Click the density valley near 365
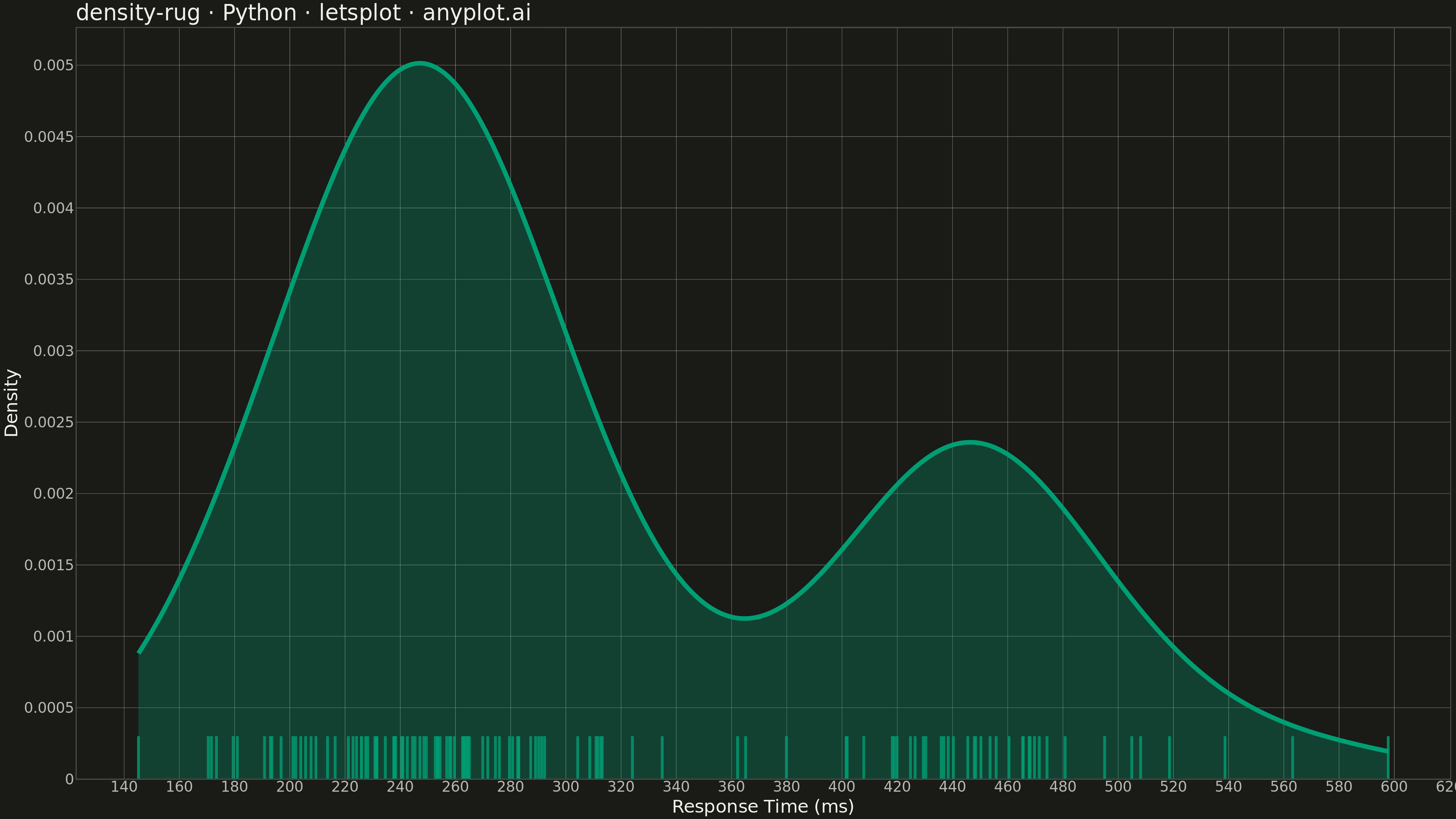Screen dimensions: 1456x819 [745, 618]
